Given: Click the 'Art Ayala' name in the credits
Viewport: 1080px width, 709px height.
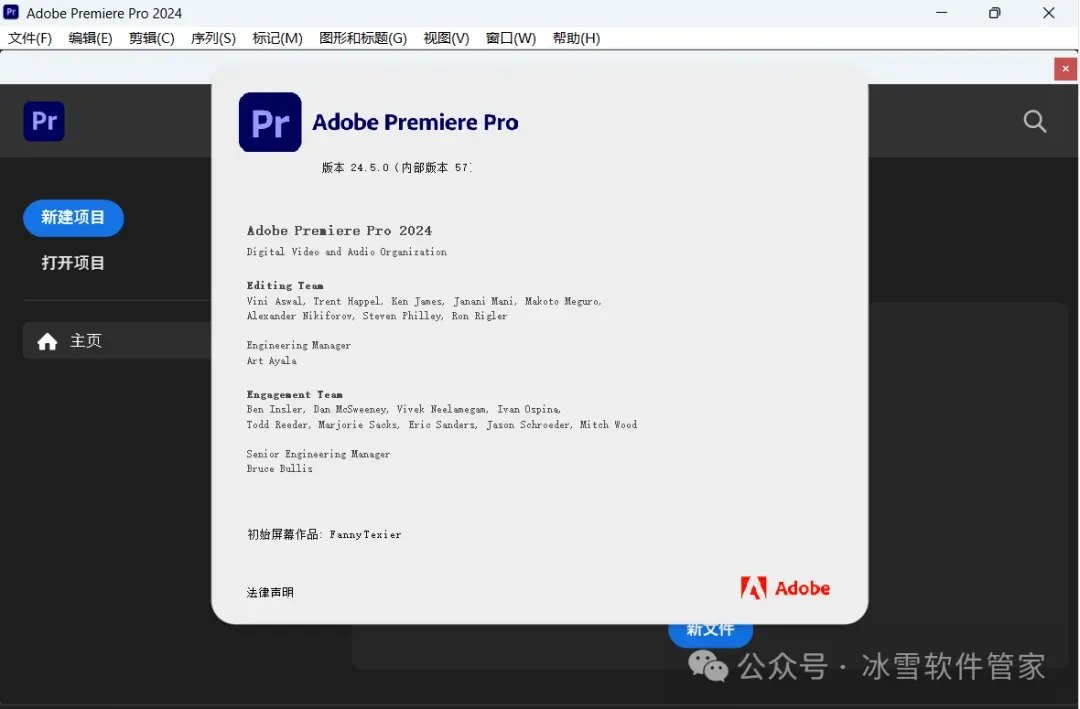Looking at the screenshot, I should coord(272,360).
